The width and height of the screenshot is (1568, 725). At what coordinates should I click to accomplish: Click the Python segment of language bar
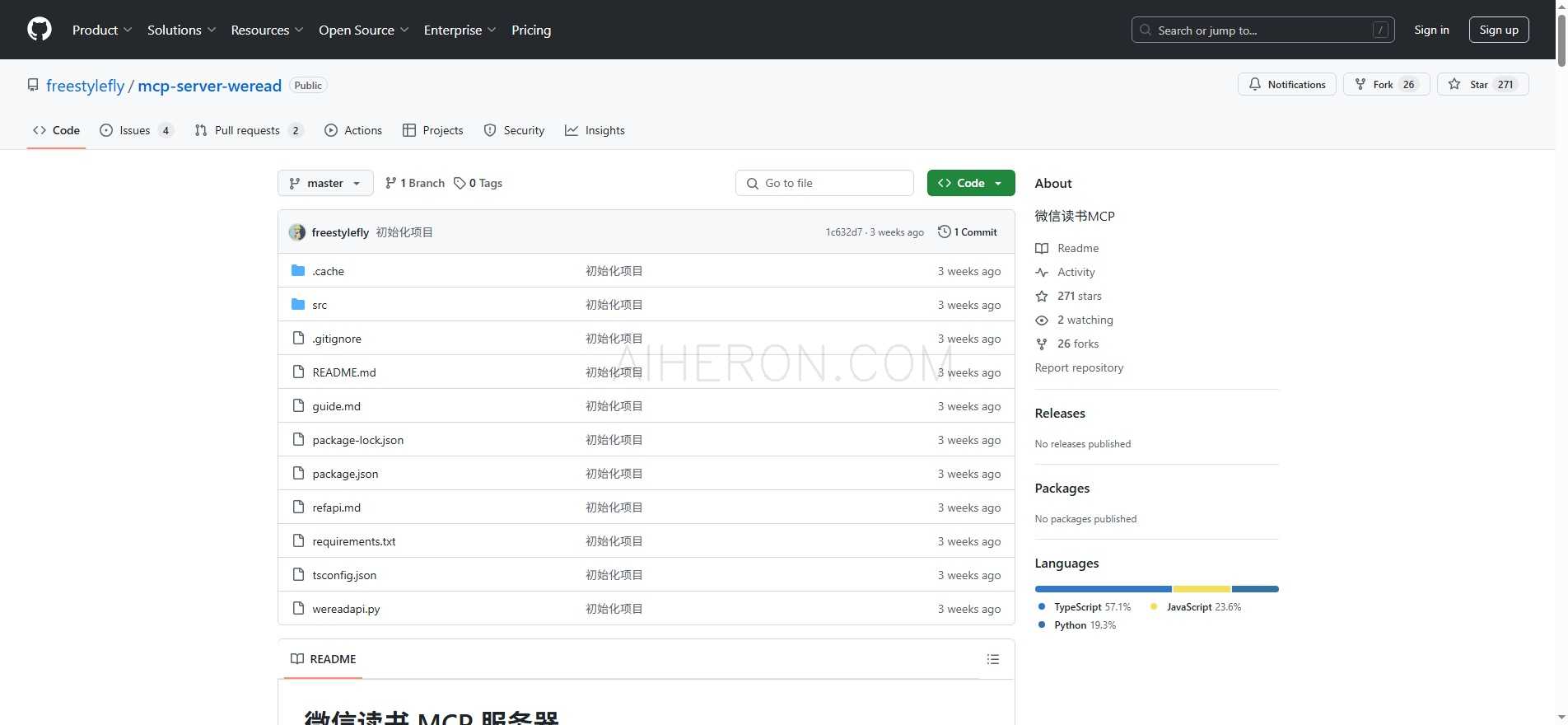coord(1255,589)
